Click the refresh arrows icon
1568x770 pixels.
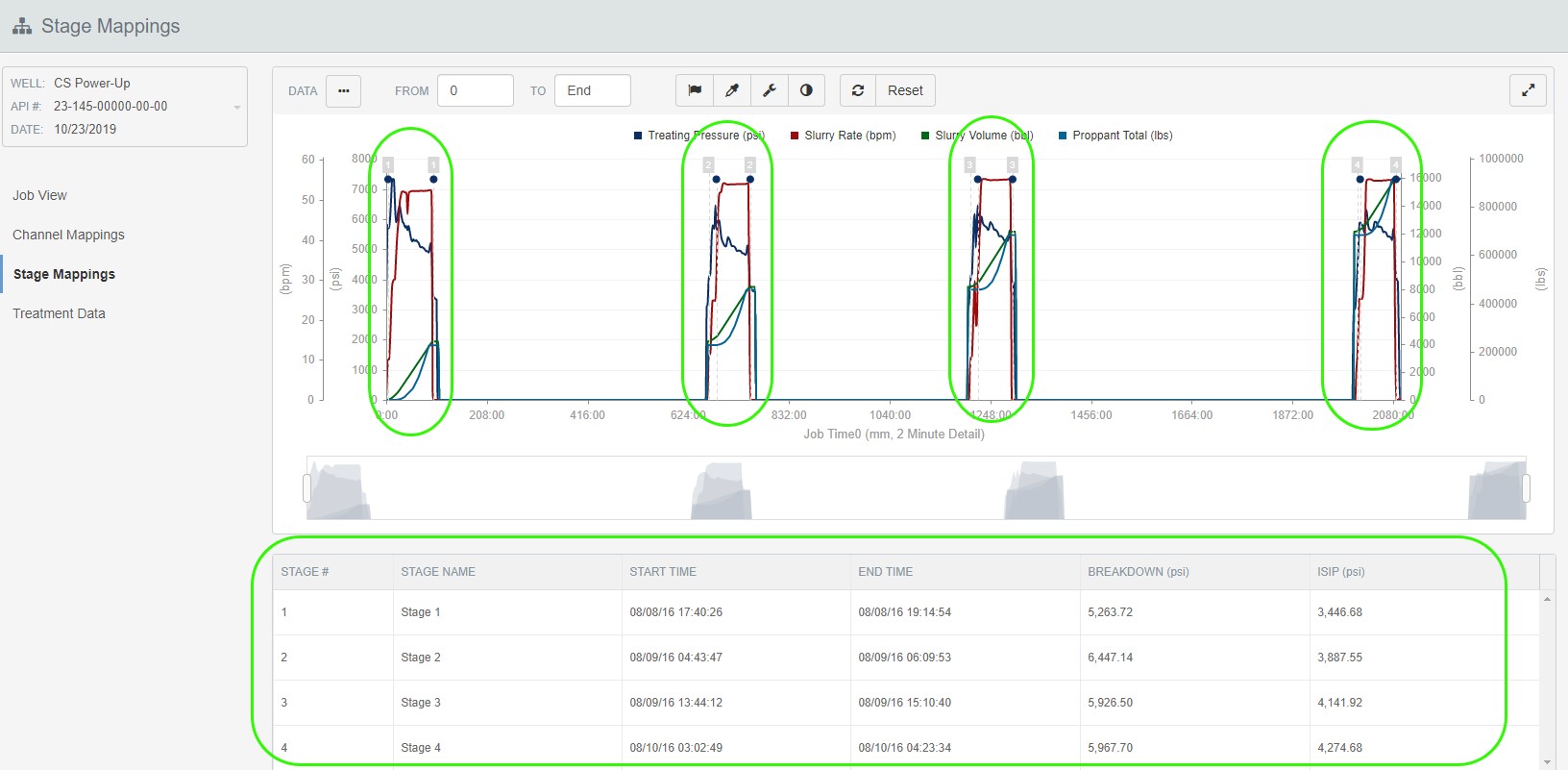(x=858, y=90)
